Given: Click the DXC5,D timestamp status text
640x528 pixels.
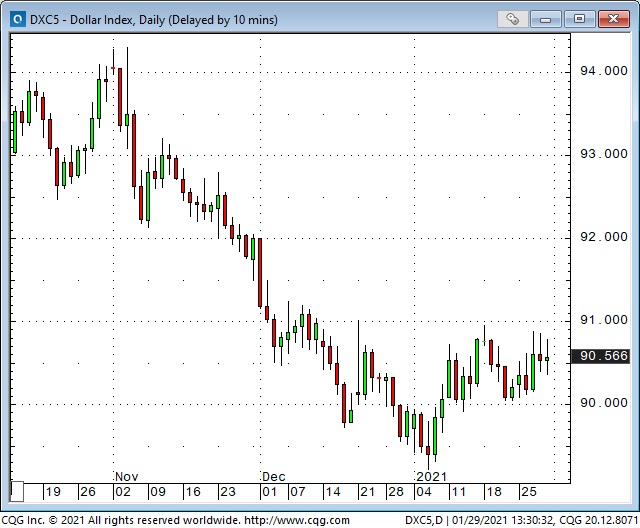Looking at the screenshot, I should coord(521,520).
